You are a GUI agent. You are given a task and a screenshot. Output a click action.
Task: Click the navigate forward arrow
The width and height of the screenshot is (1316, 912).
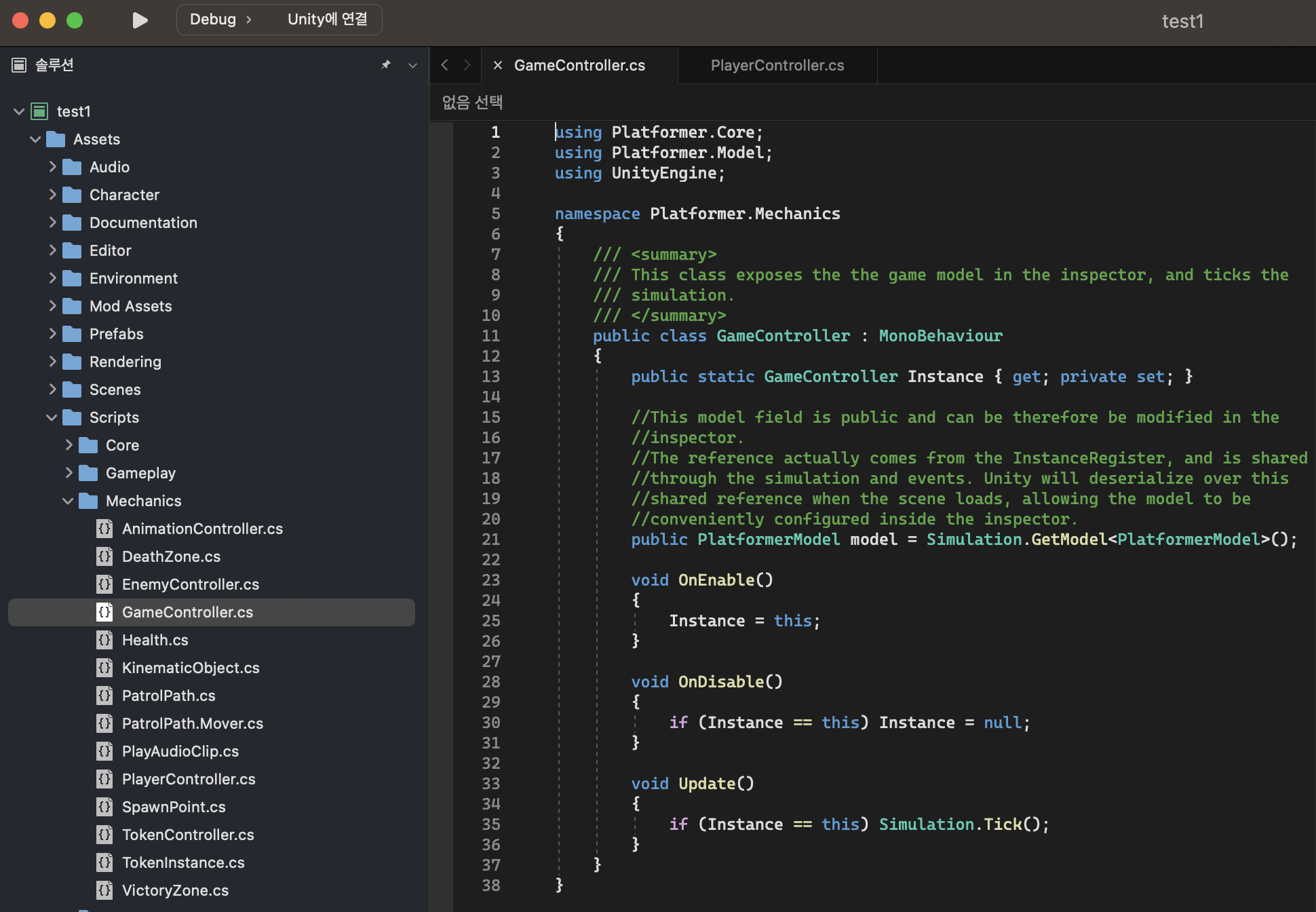467,65
